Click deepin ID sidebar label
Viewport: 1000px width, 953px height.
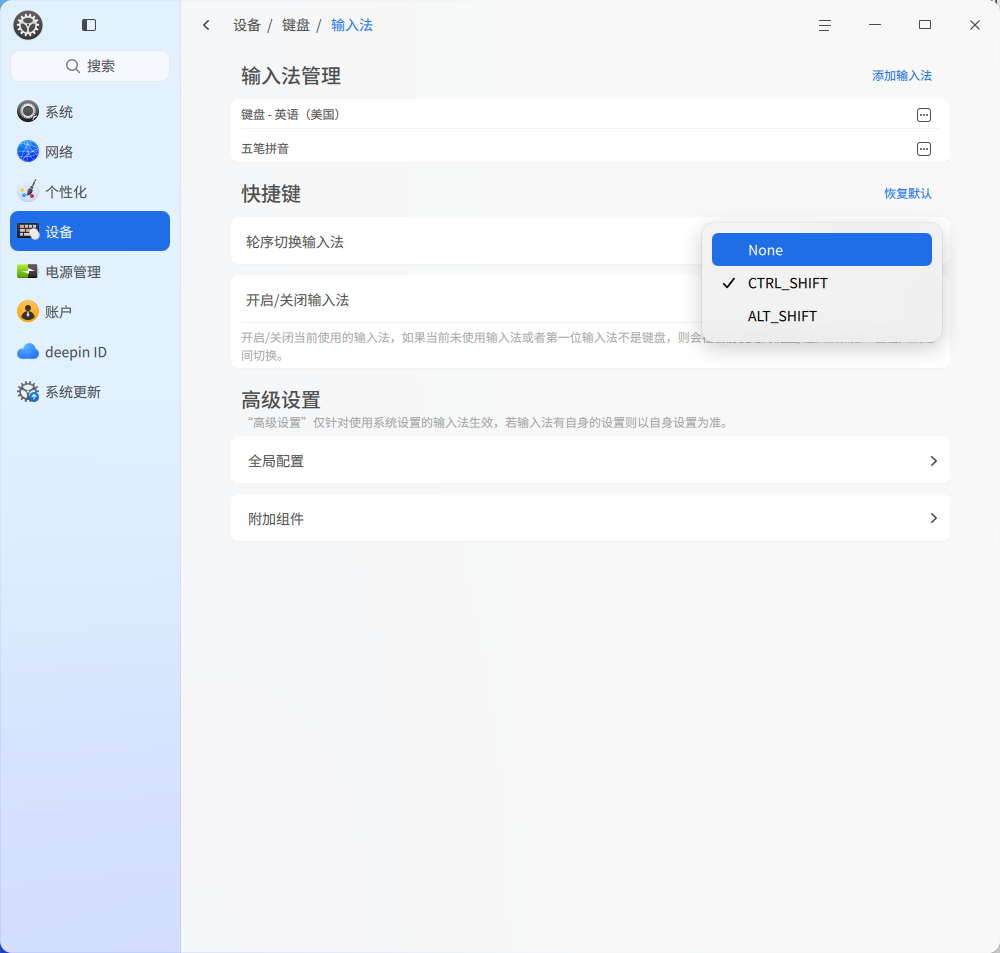[x=76, y=351]
